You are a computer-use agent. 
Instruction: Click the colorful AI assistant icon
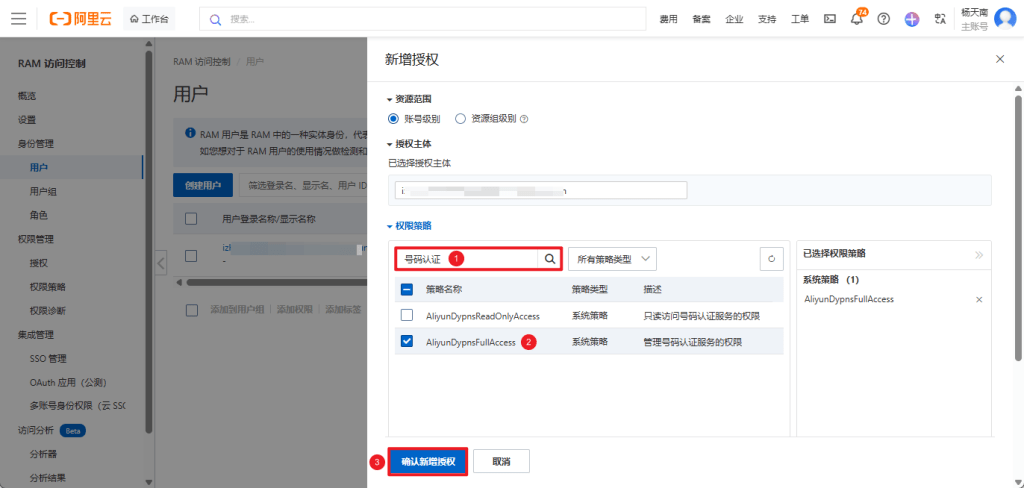(912, 19)
